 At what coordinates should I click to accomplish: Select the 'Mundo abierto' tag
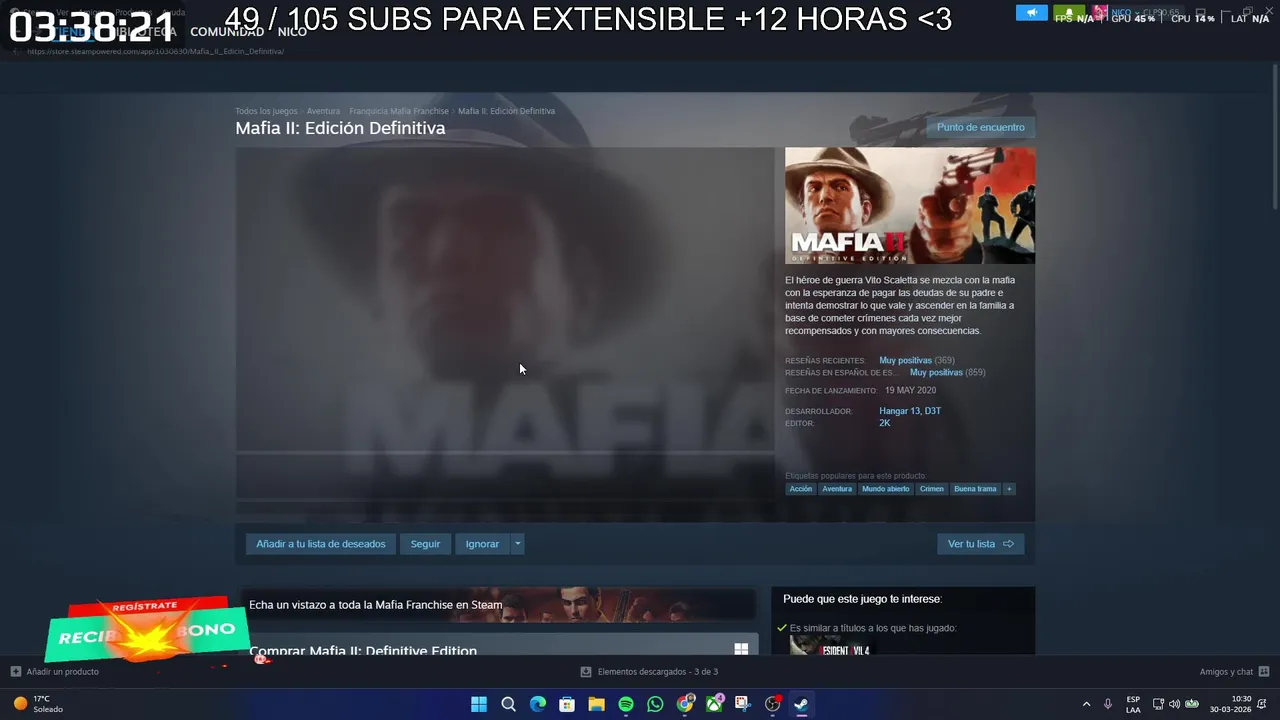pyautogui.click(x=886, y=489)
